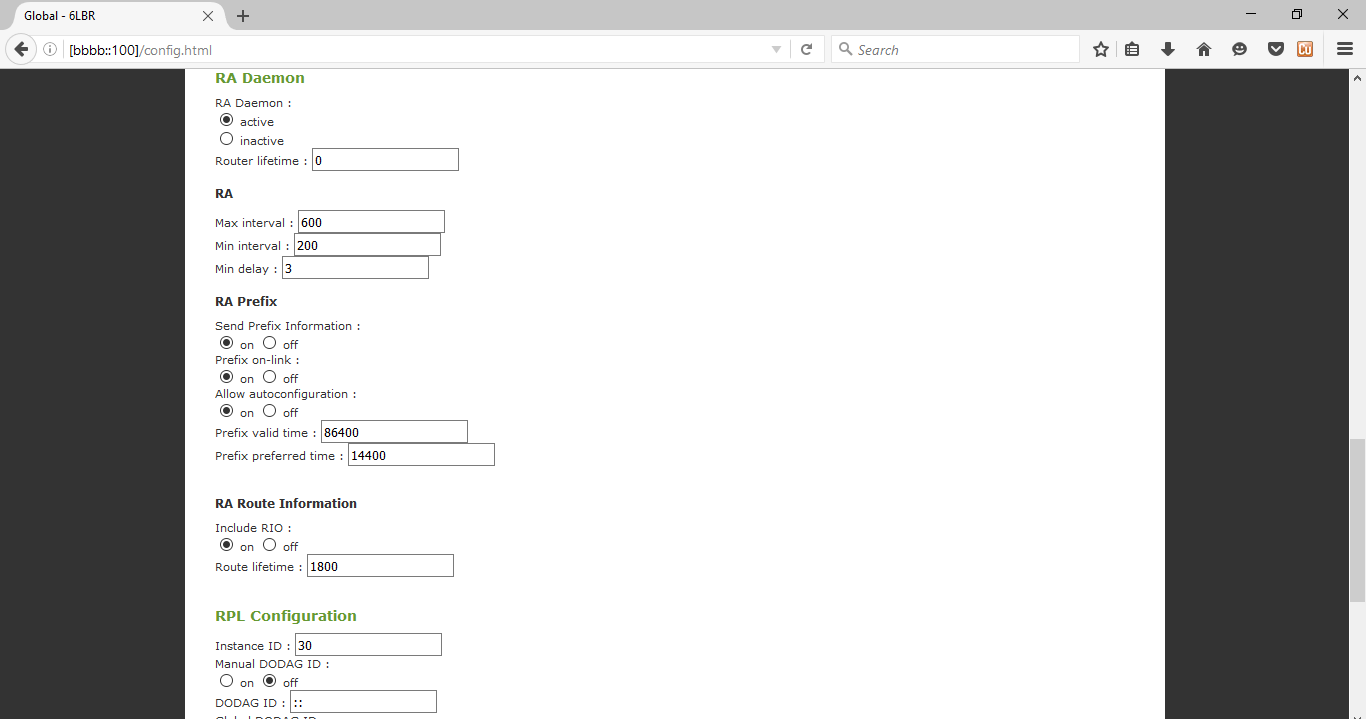The image size is (1366, 719).
Task: Click the RA Route Information heading
Action: click(x=286, y=503)
